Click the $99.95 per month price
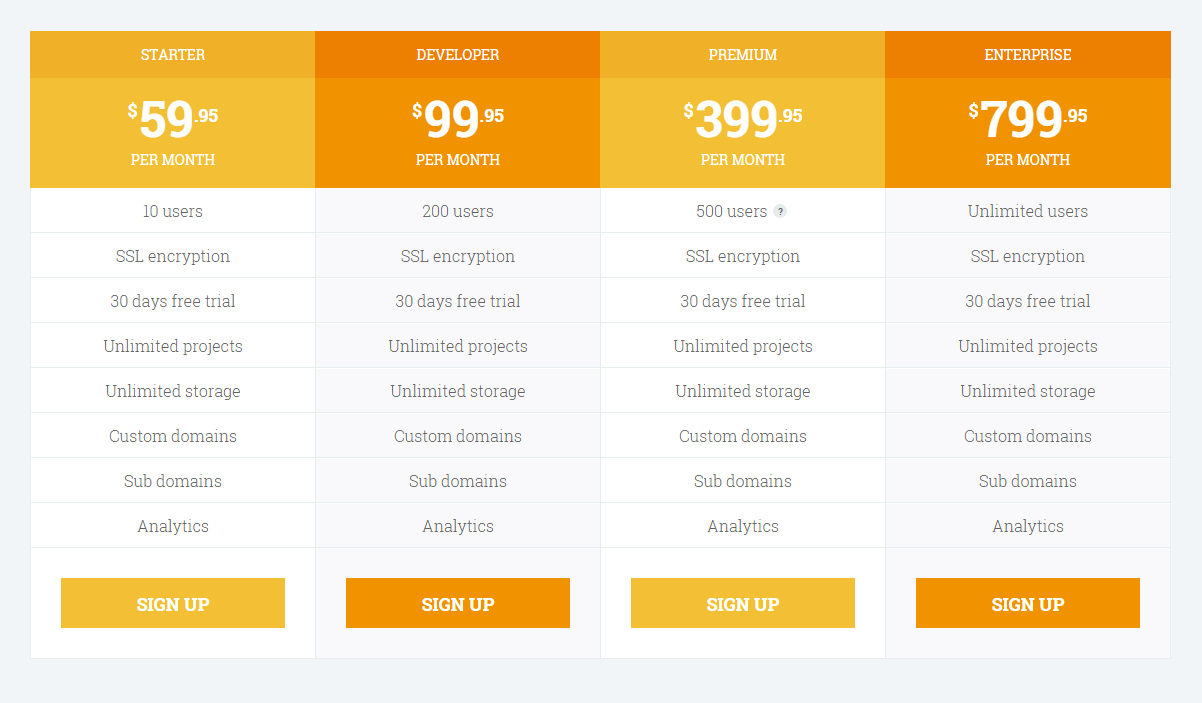Image resolution: width=1202 pixels, height=703 pixels. coord(457,131)
